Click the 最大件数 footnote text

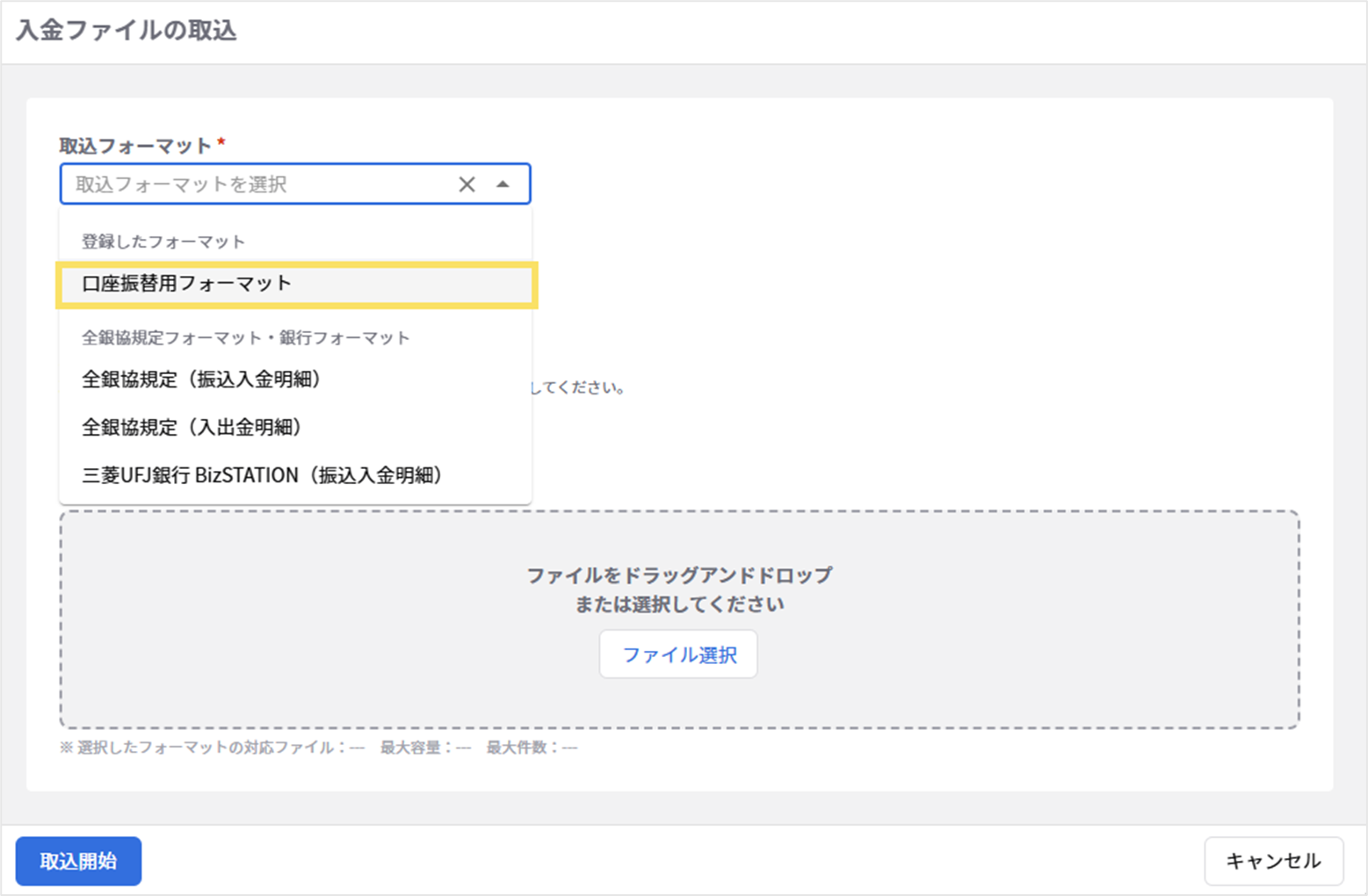coord(532,748)
